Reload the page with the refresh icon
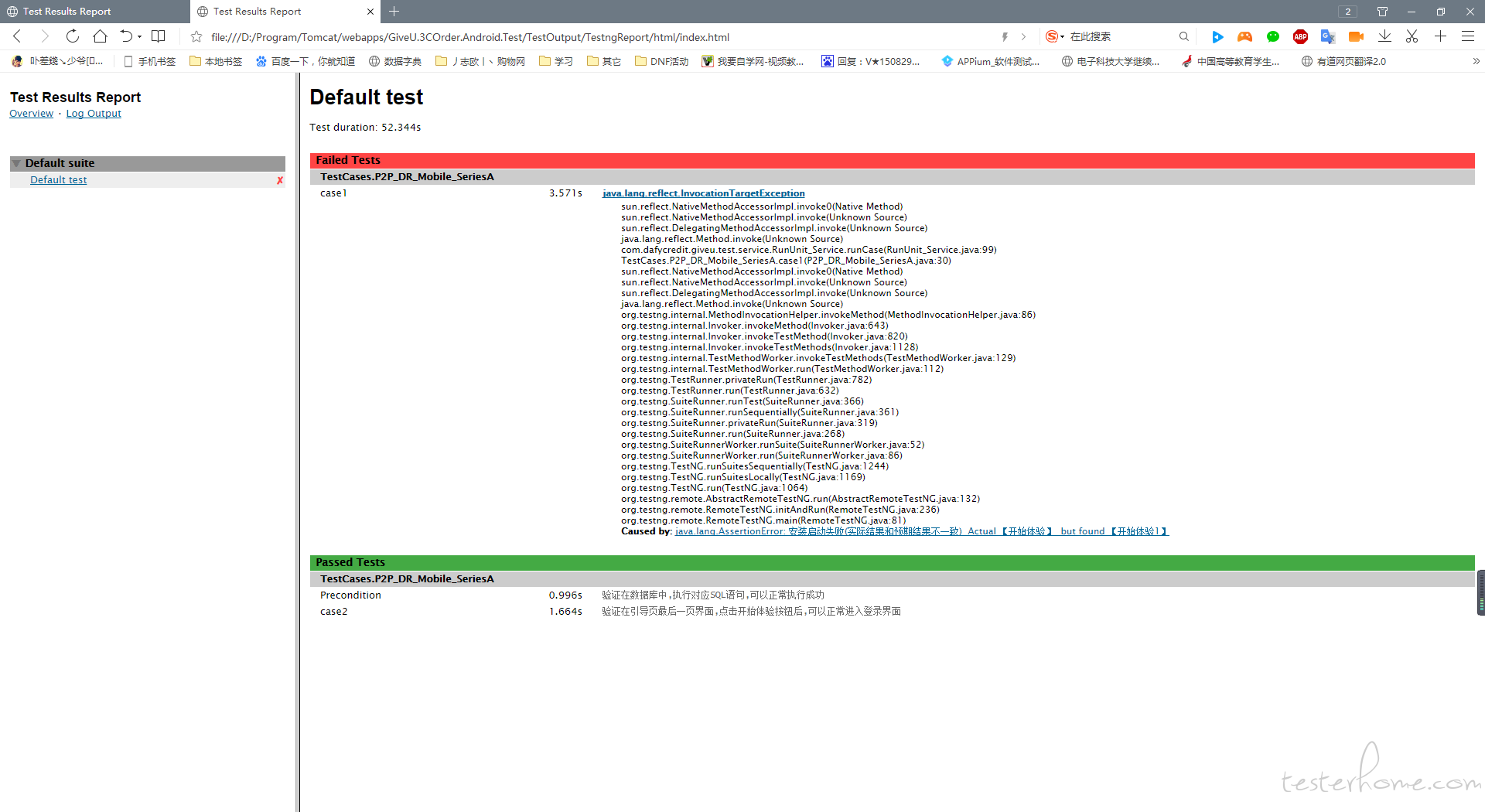1485x812 pixels. point(72,36)
